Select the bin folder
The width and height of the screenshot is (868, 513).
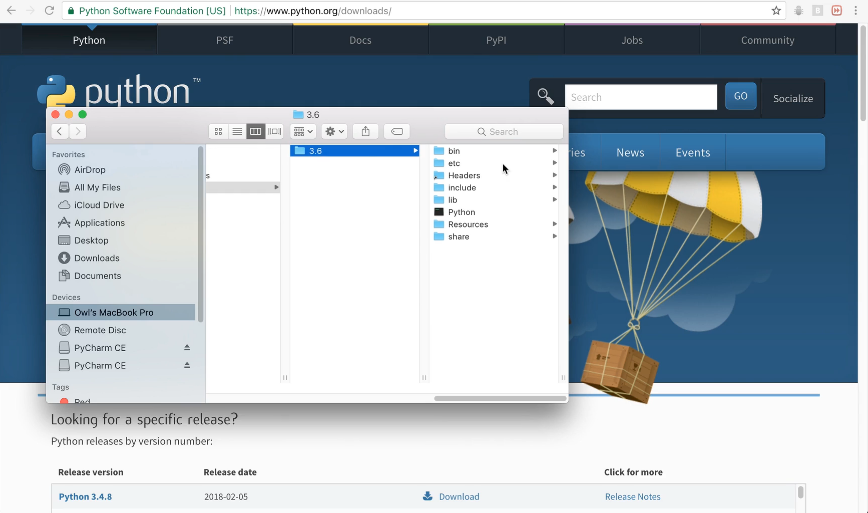tap(454, 151)
